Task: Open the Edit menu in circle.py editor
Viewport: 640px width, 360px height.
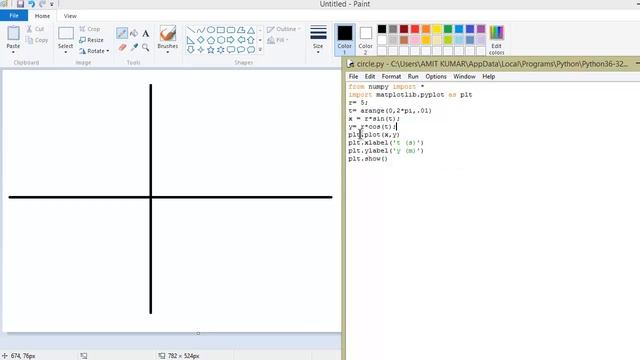Action: click(x=370, y=76)
